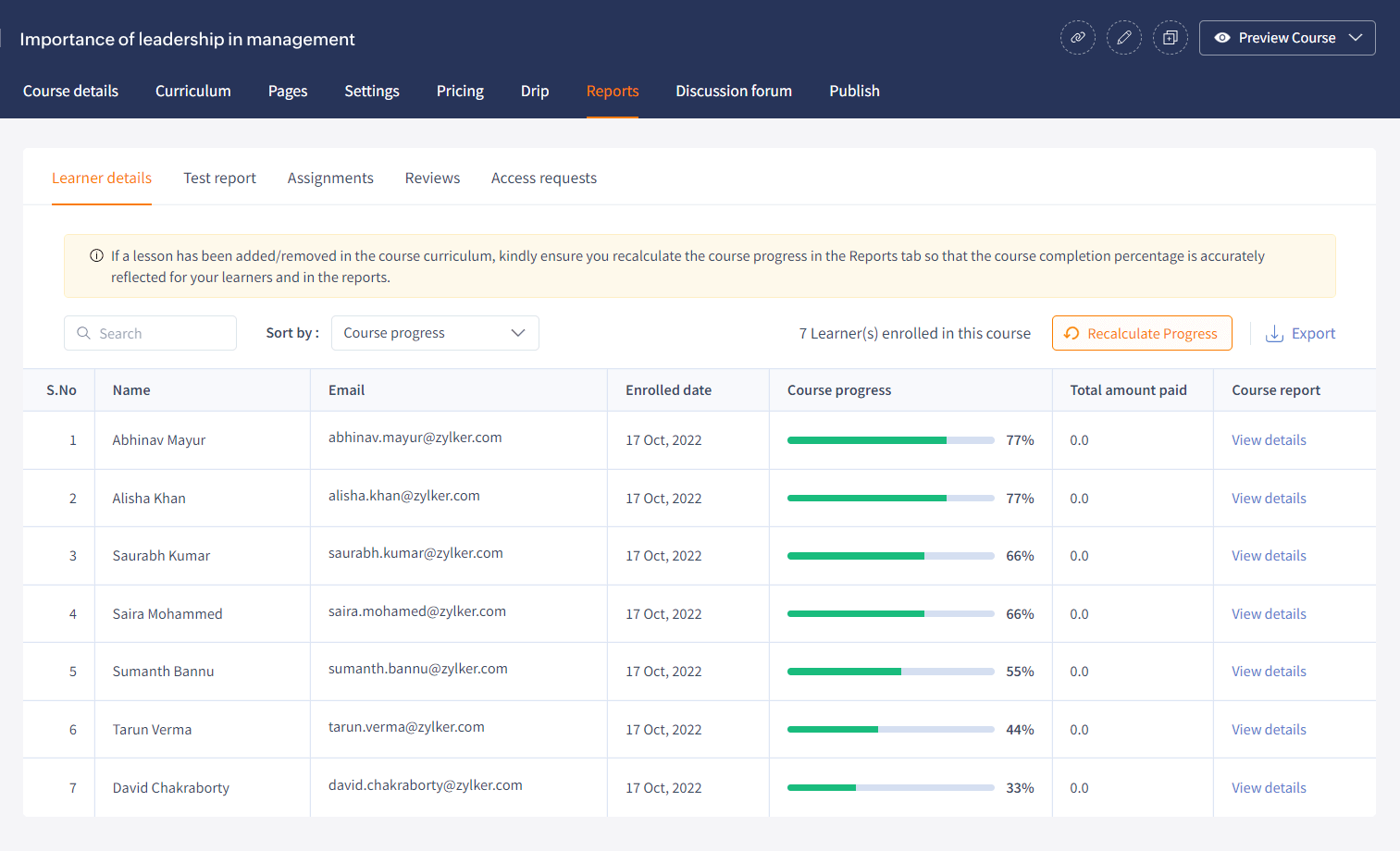This screenshot has width=1400, height=851.
Task: Open the Discussion forum tab
Action: click(733, 91)
